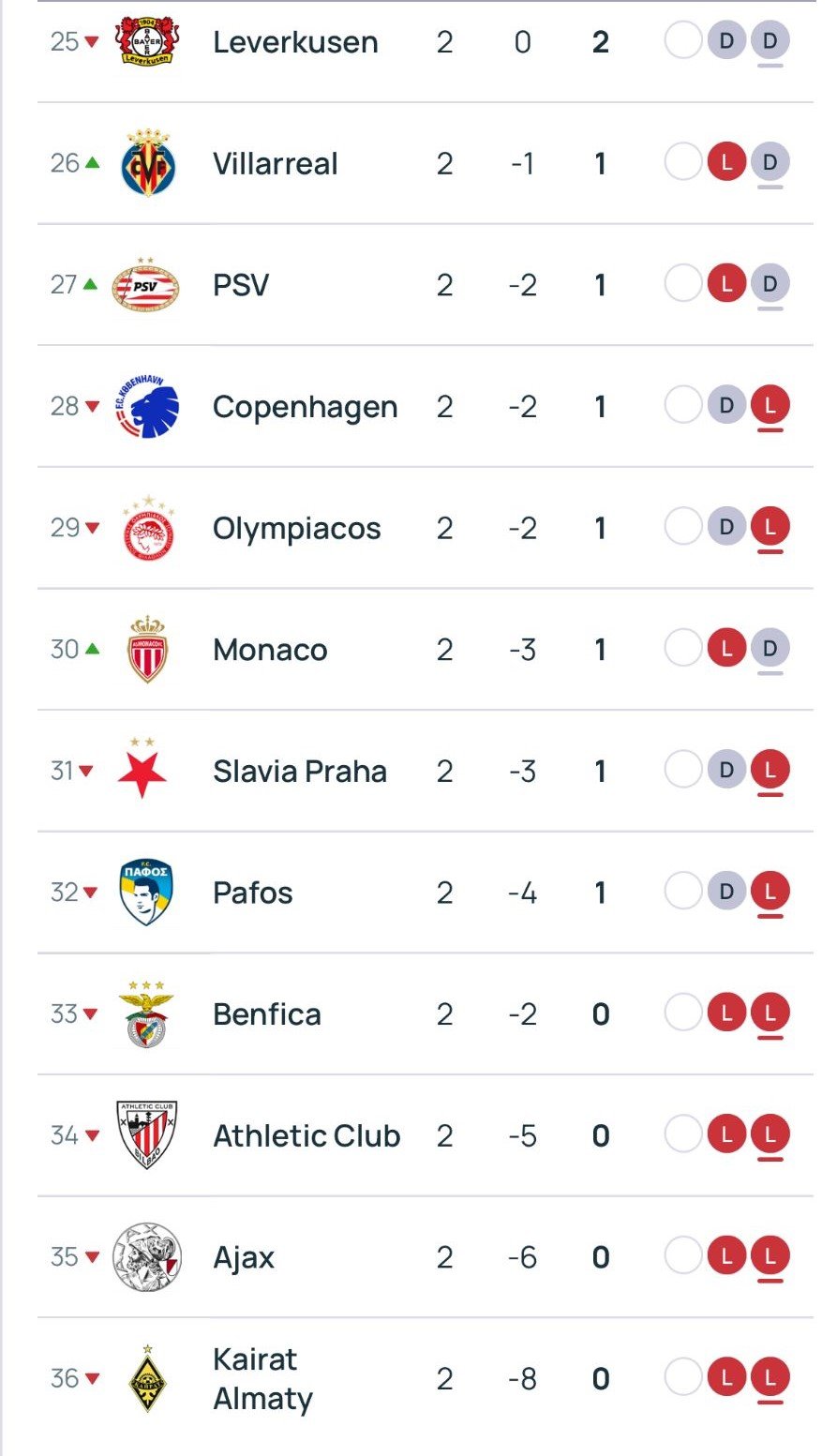Image resolution: width=837 pixels, height=1456 pixels.
Task: Click the Monaco club crest
Action: (x=146, y=650)
